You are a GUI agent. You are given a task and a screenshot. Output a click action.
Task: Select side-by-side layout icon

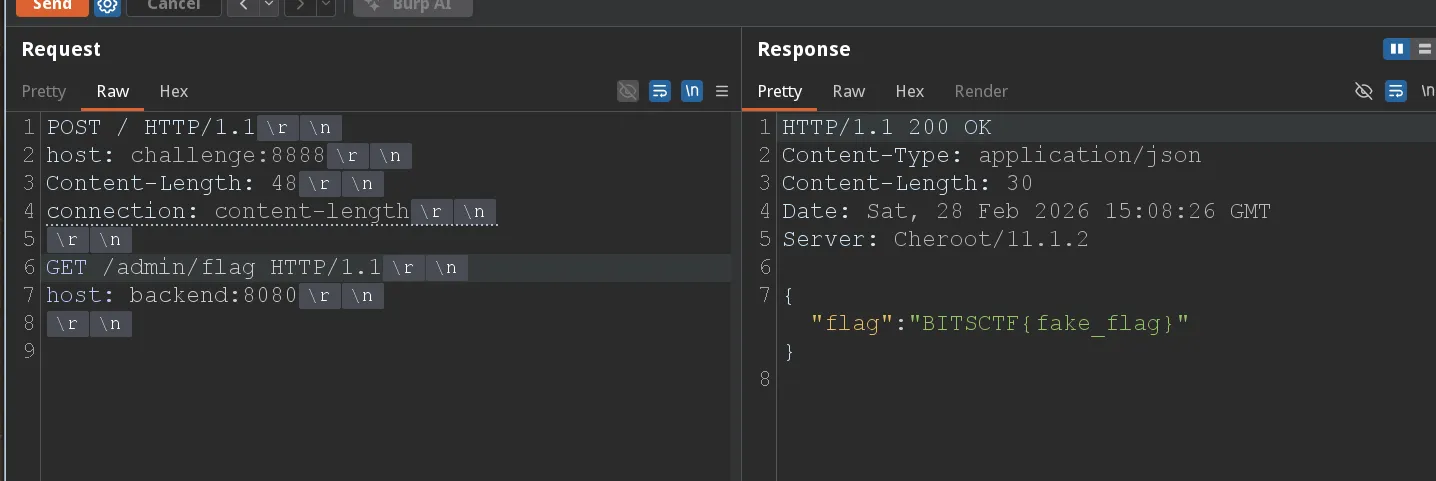coord(1397,49)
